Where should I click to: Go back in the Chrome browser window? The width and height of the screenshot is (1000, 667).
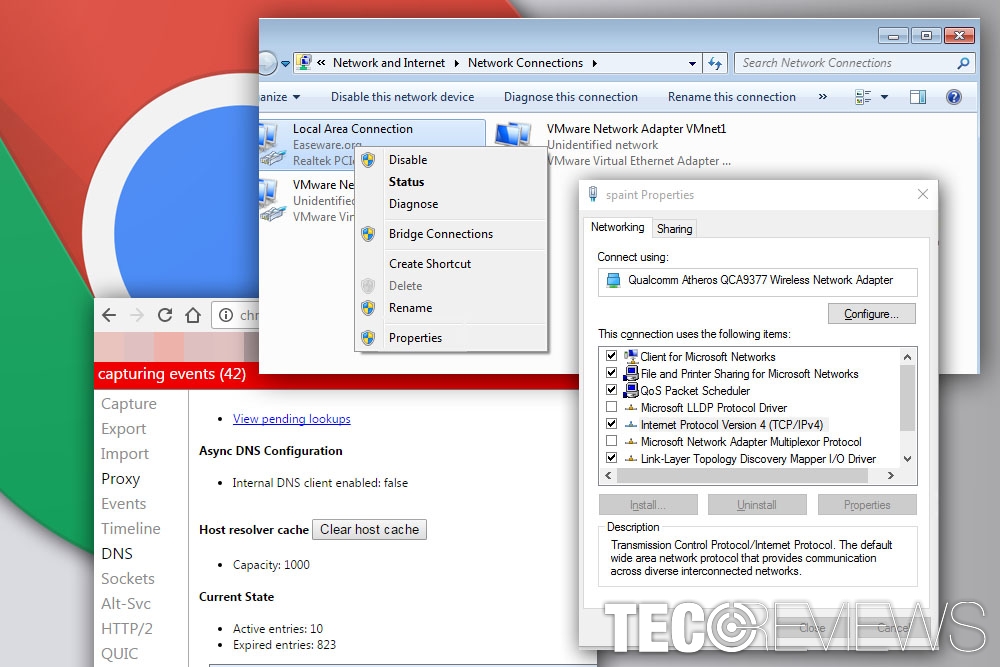(110, 315)
